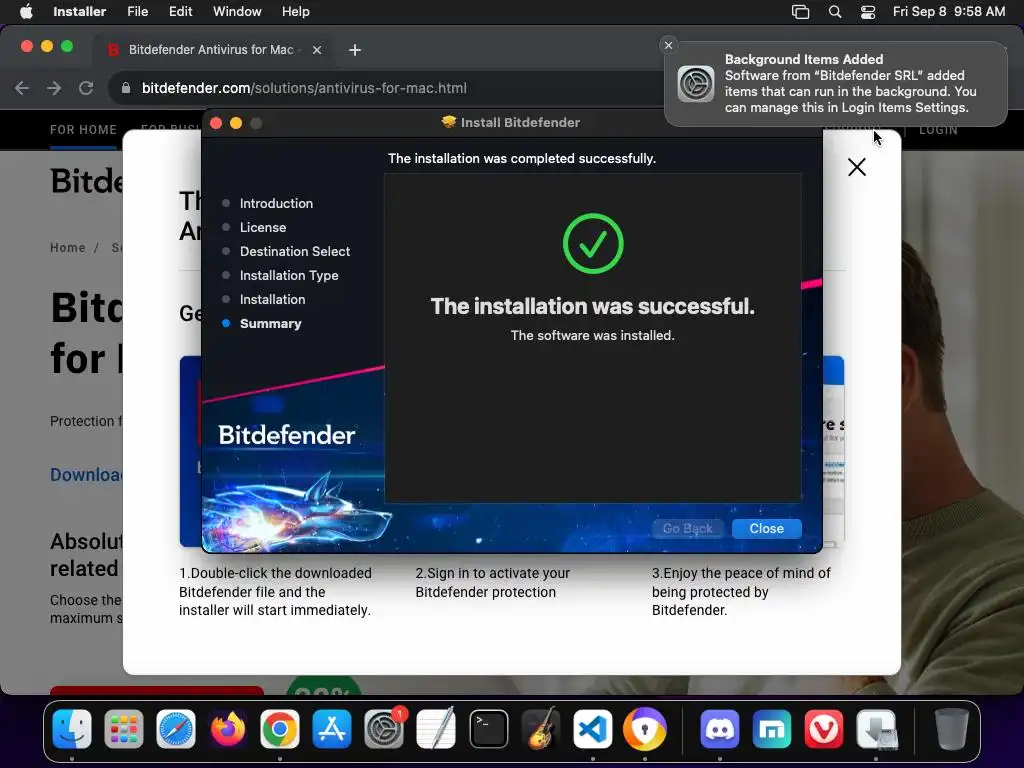
Task: Open the Help menu
Action: [x=295, y=12]
